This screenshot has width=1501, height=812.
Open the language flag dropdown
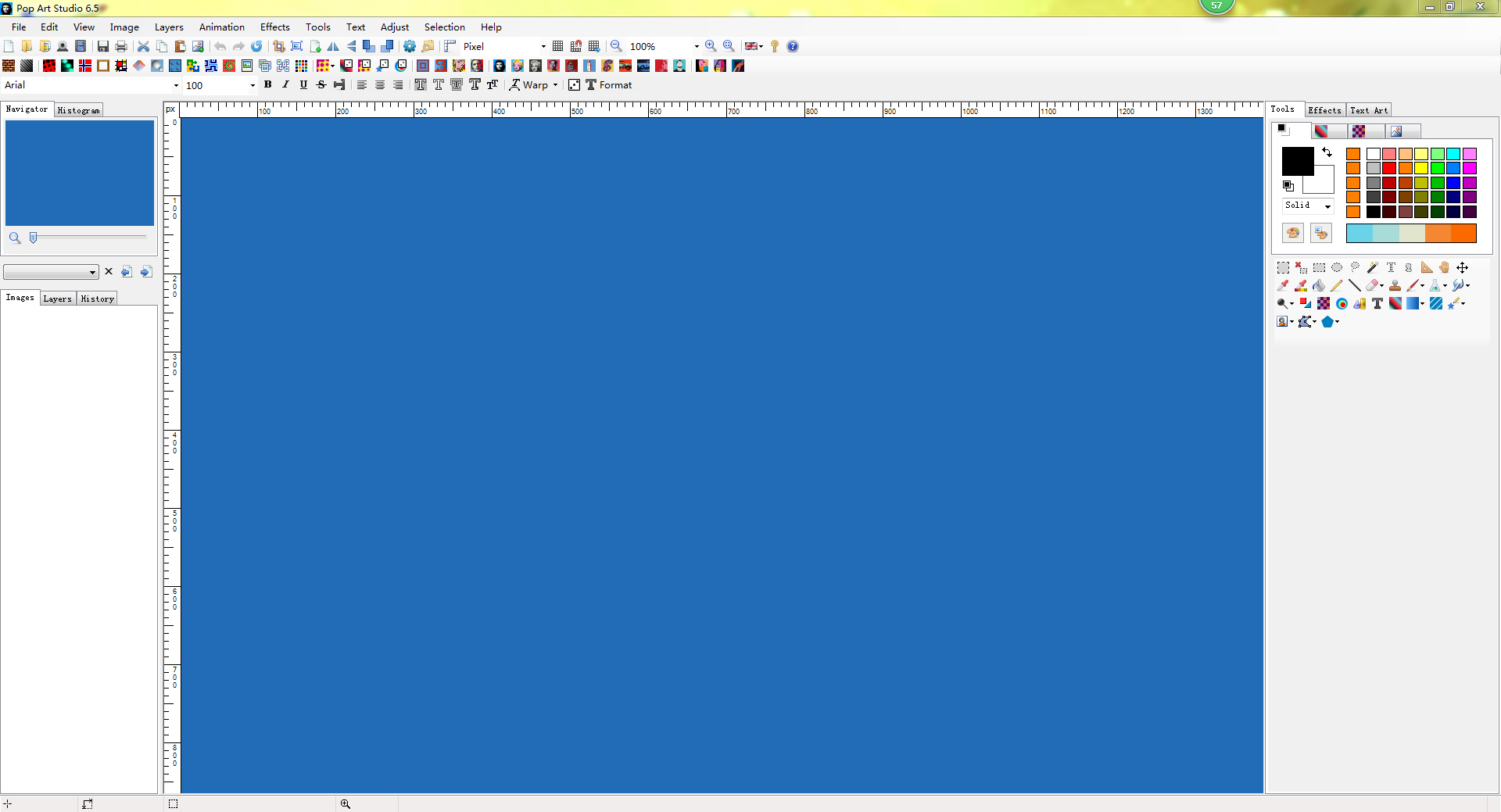click(x=754, y=46)
